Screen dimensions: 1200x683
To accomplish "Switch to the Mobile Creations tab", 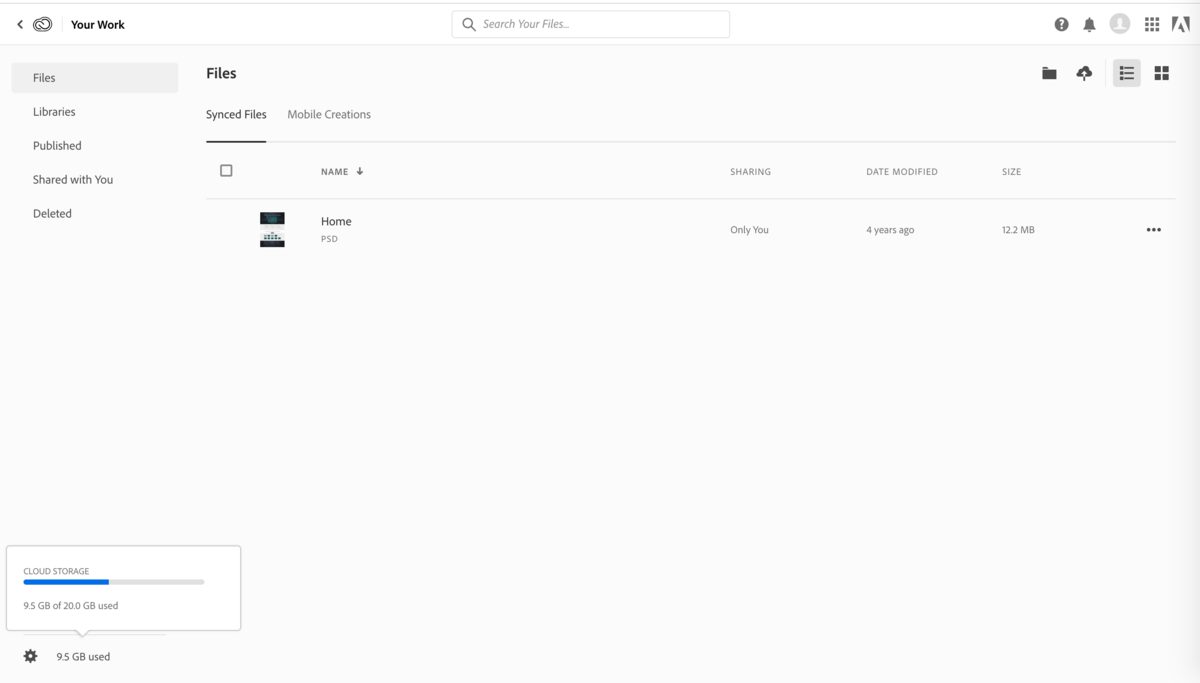I will click(329, 115).
